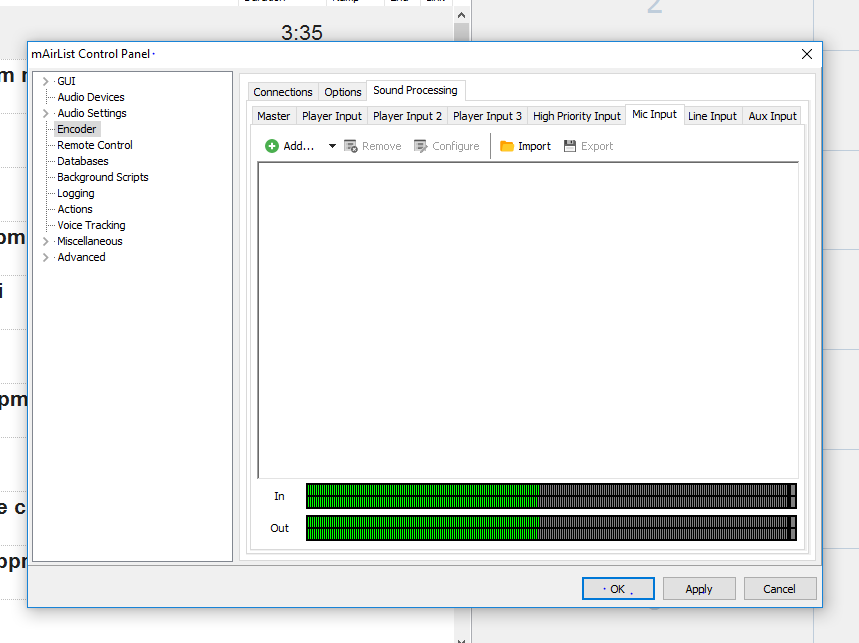
Task: Expand the GUI tree node
Action: (x=45, y=82)
